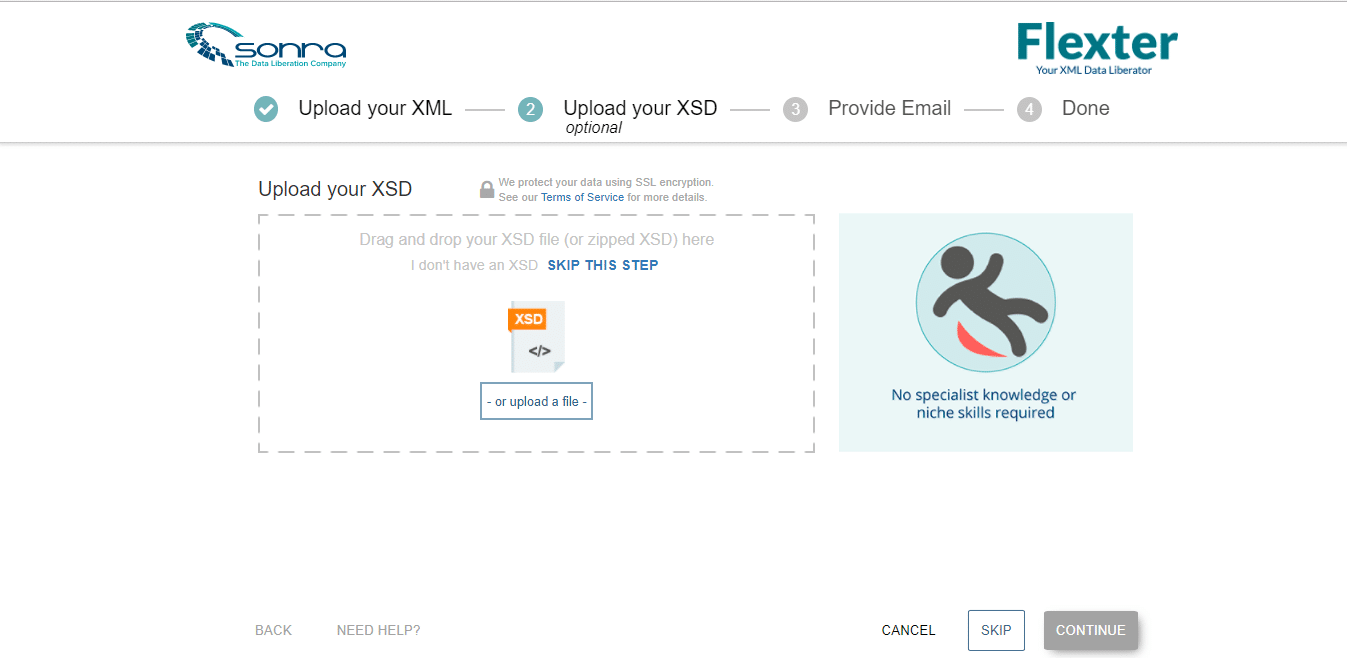This screenshot has width=1347, height=658.
Task: Click the step 4 circle icon
Action: pyautogui.click(x=1029, y=109)
